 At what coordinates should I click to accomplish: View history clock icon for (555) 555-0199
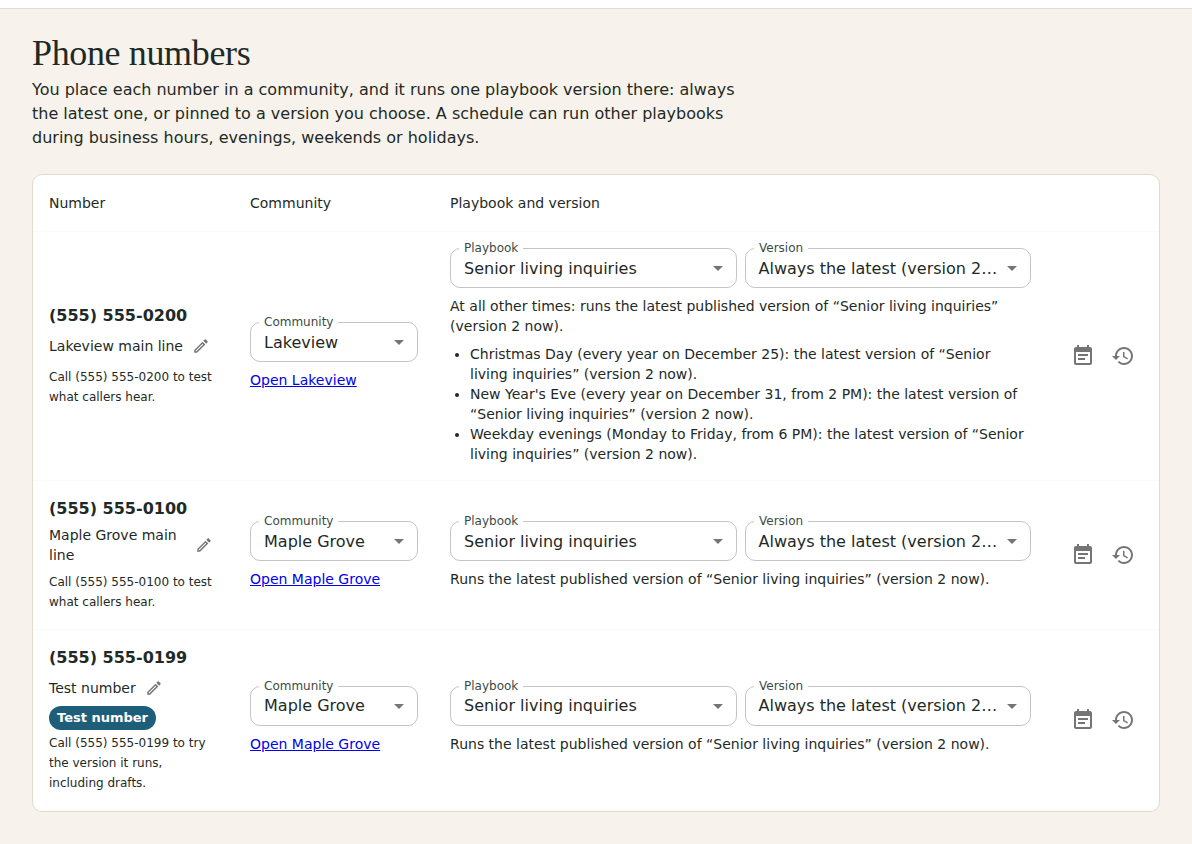pyautogui.click(x=1123, y=719)
